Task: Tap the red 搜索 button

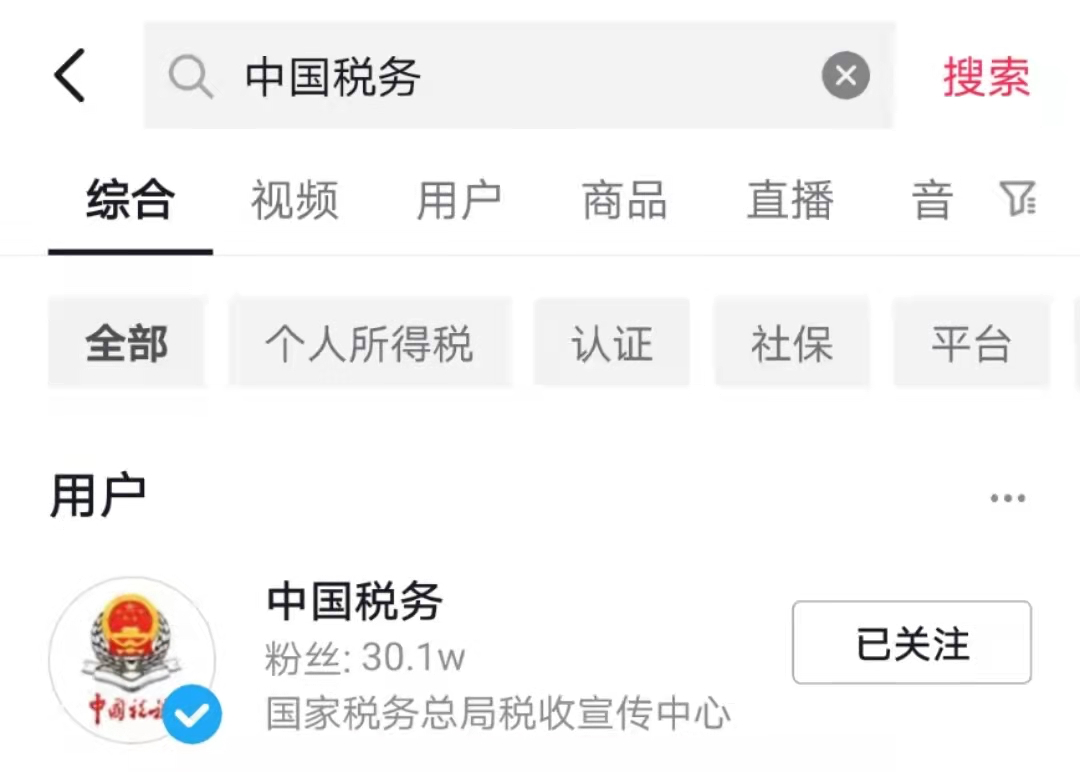Action: point(986,76)
